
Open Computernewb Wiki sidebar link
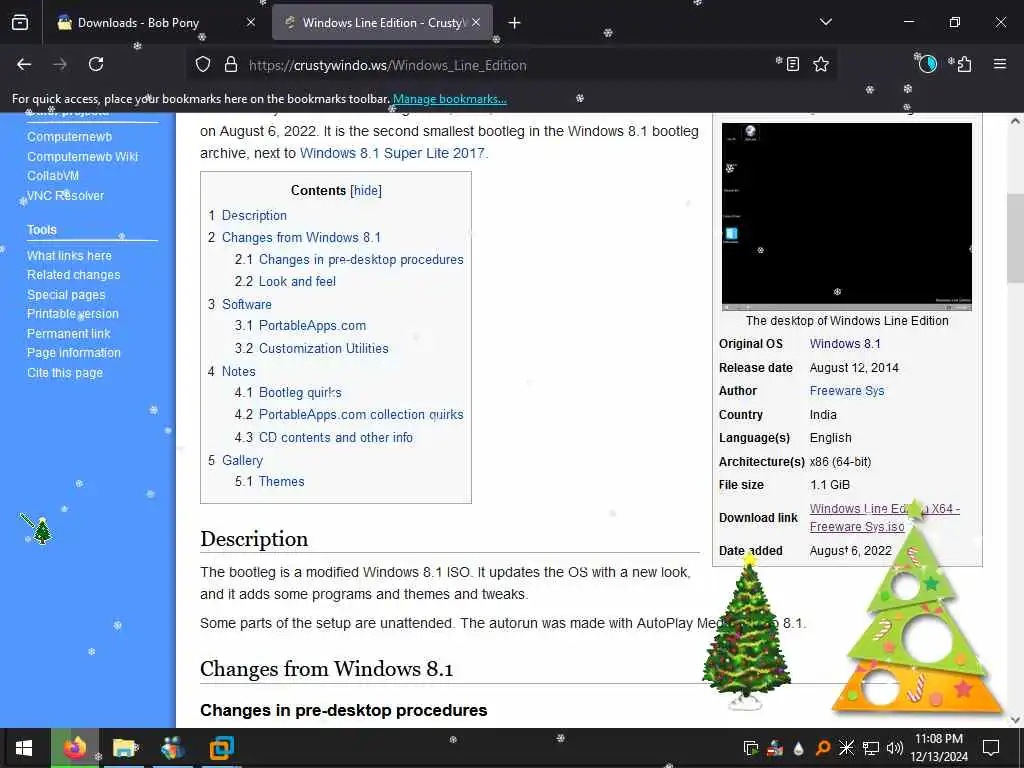tap(82, 157)
